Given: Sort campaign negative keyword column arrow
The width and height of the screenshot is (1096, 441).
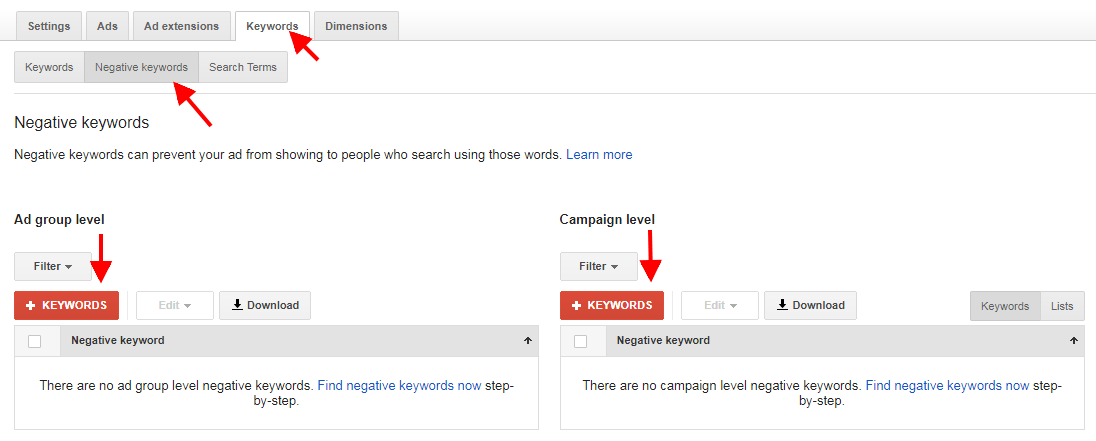Looking at the screenshot, I should pyautogui.click(x=1074, y=341).
